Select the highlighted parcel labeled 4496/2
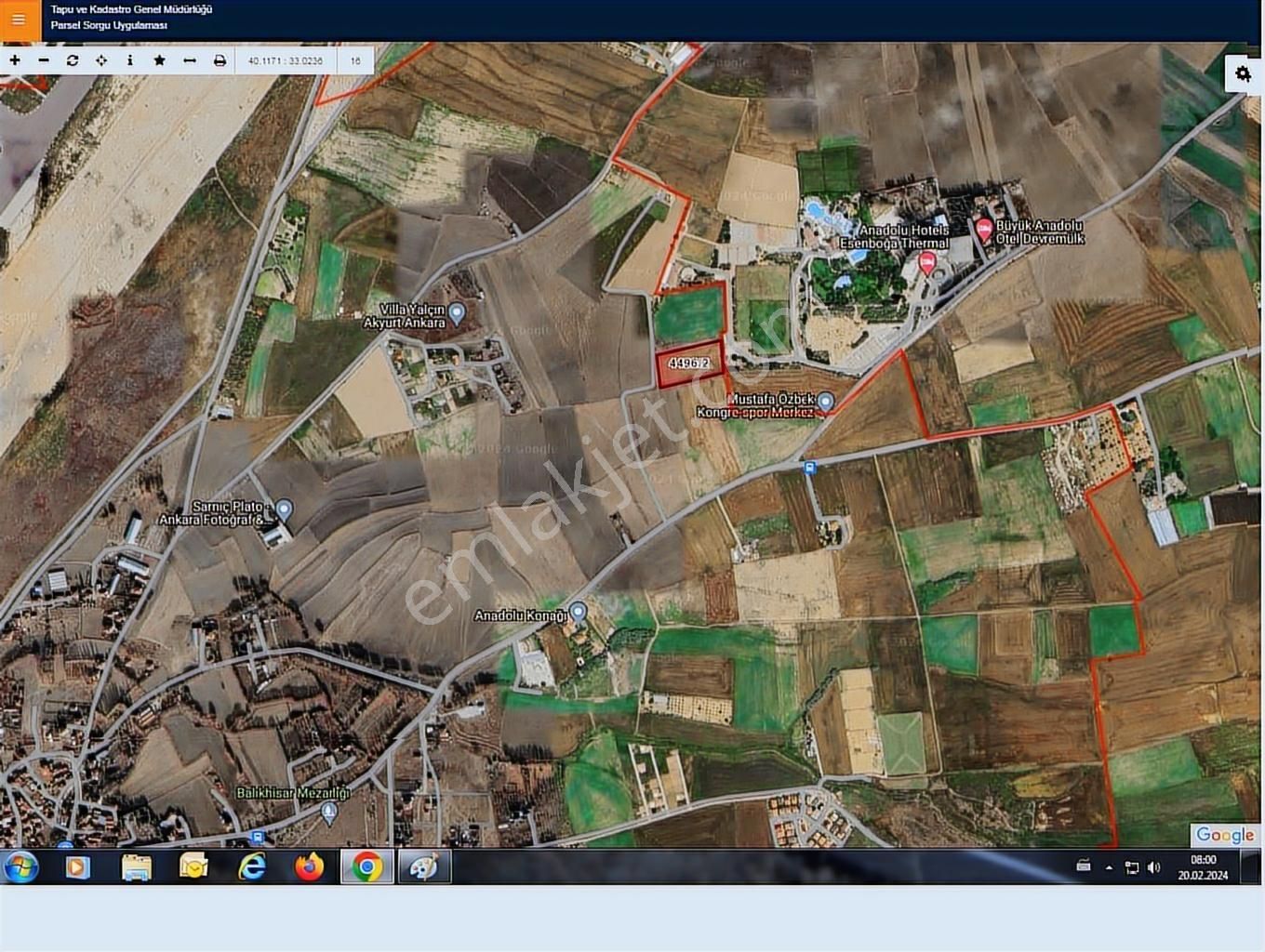The width and height of the screenshot is (1265, 952). pos(689,364)
